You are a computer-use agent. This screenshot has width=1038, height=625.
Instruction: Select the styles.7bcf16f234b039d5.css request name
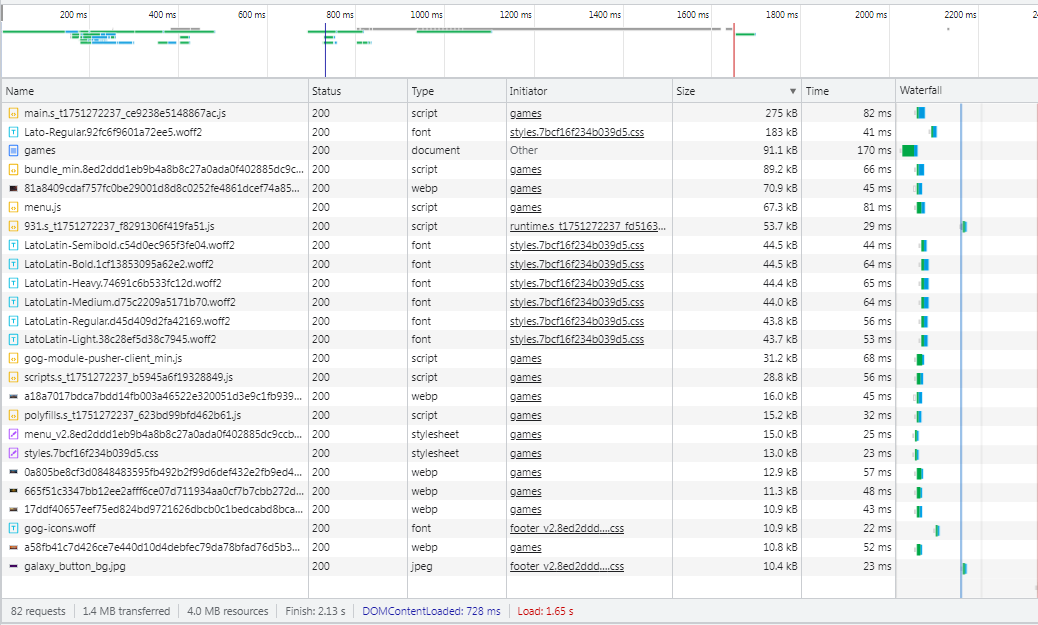91,454
